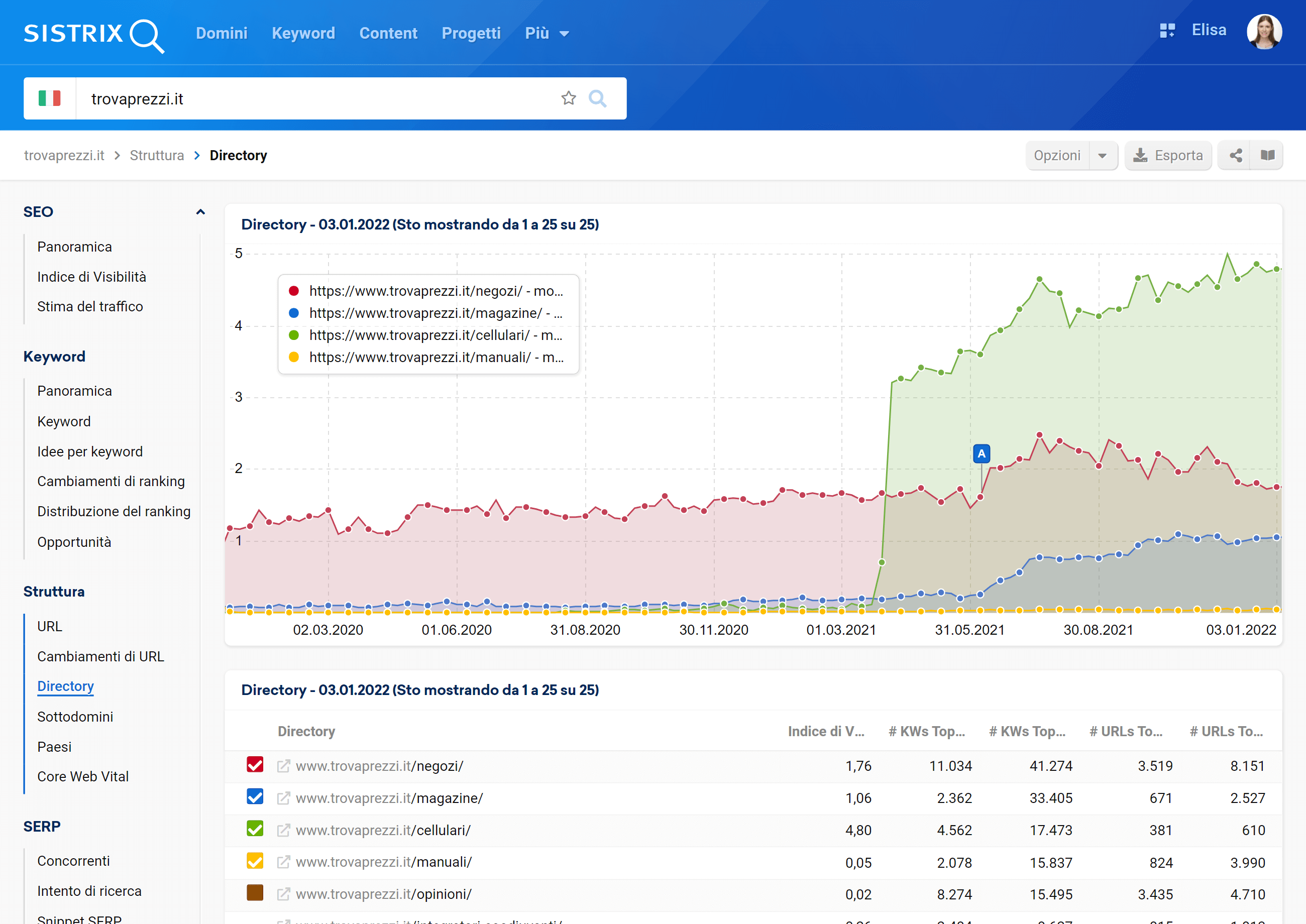Select Directory in sidebar
This screenshot has height=924, width=1306.
[x=65, y=686]
